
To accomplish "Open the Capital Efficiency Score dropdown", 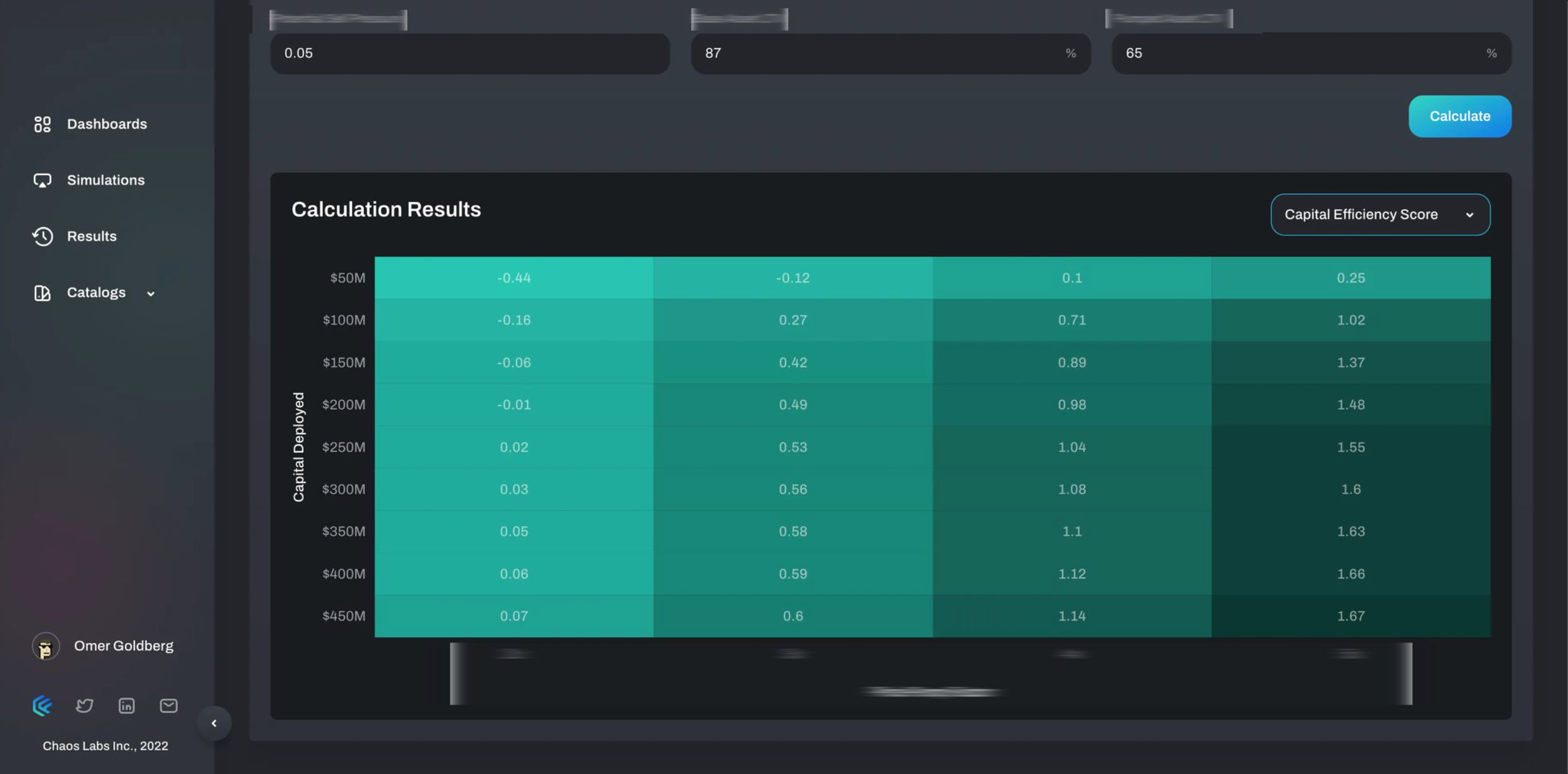I will tap(1380, 215).
